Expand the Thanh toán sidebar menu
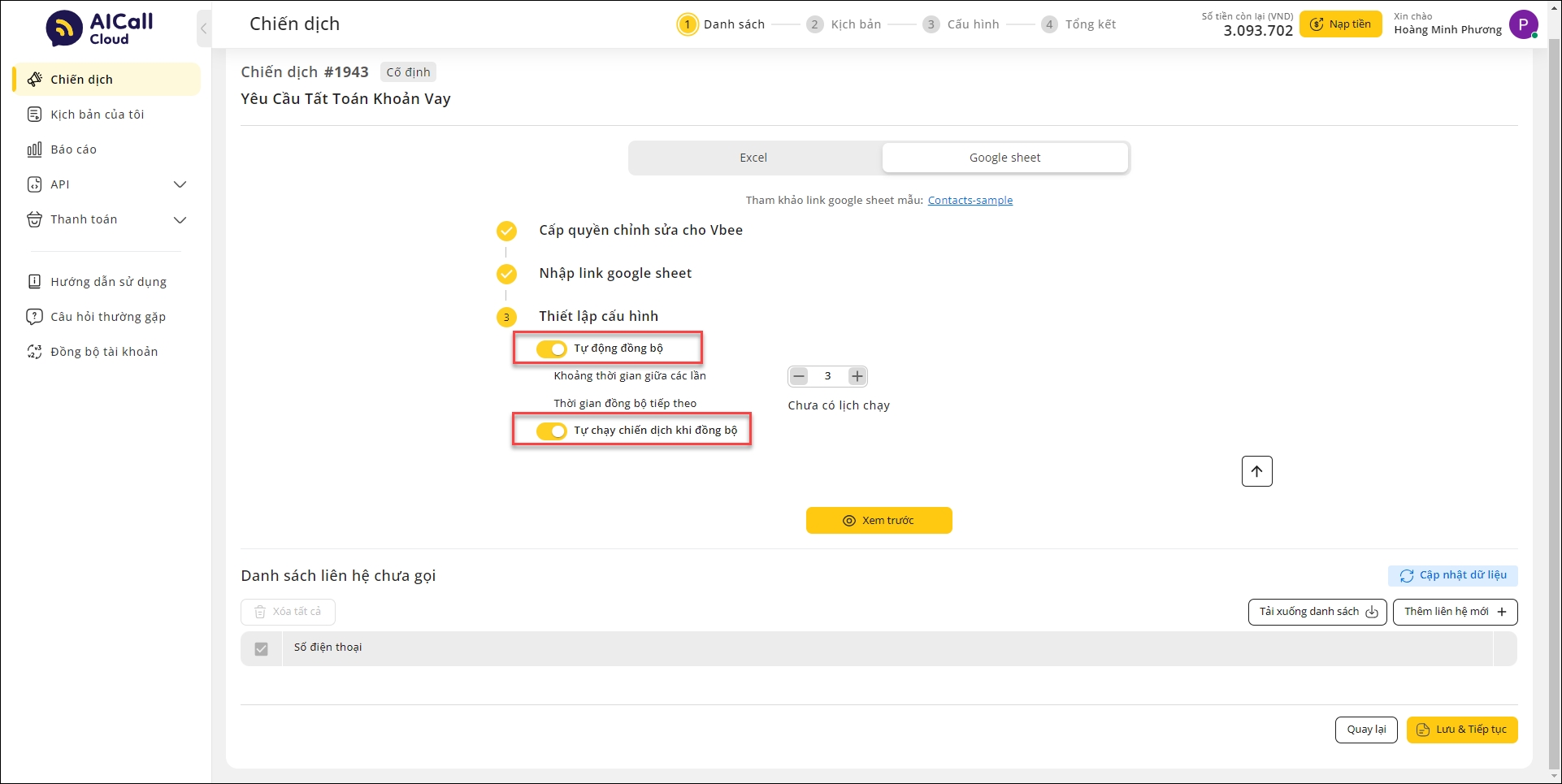The width and height of the screenshot is (1562, 784). pos(180,219)
